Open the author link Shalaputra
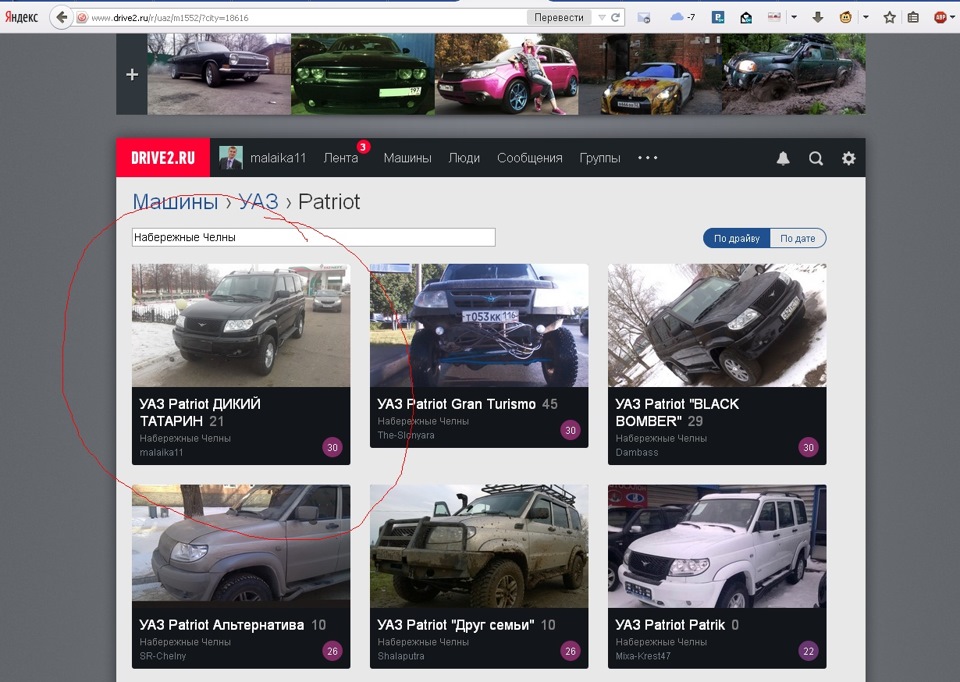 (x=401, y=656)
